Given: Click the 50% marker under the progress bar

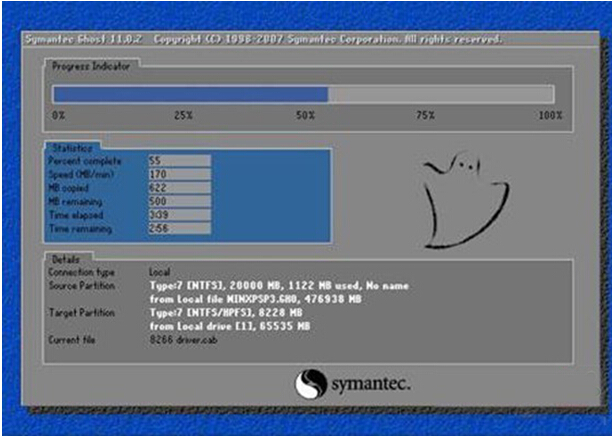Looking at the screenshot, I should (304, 116).
